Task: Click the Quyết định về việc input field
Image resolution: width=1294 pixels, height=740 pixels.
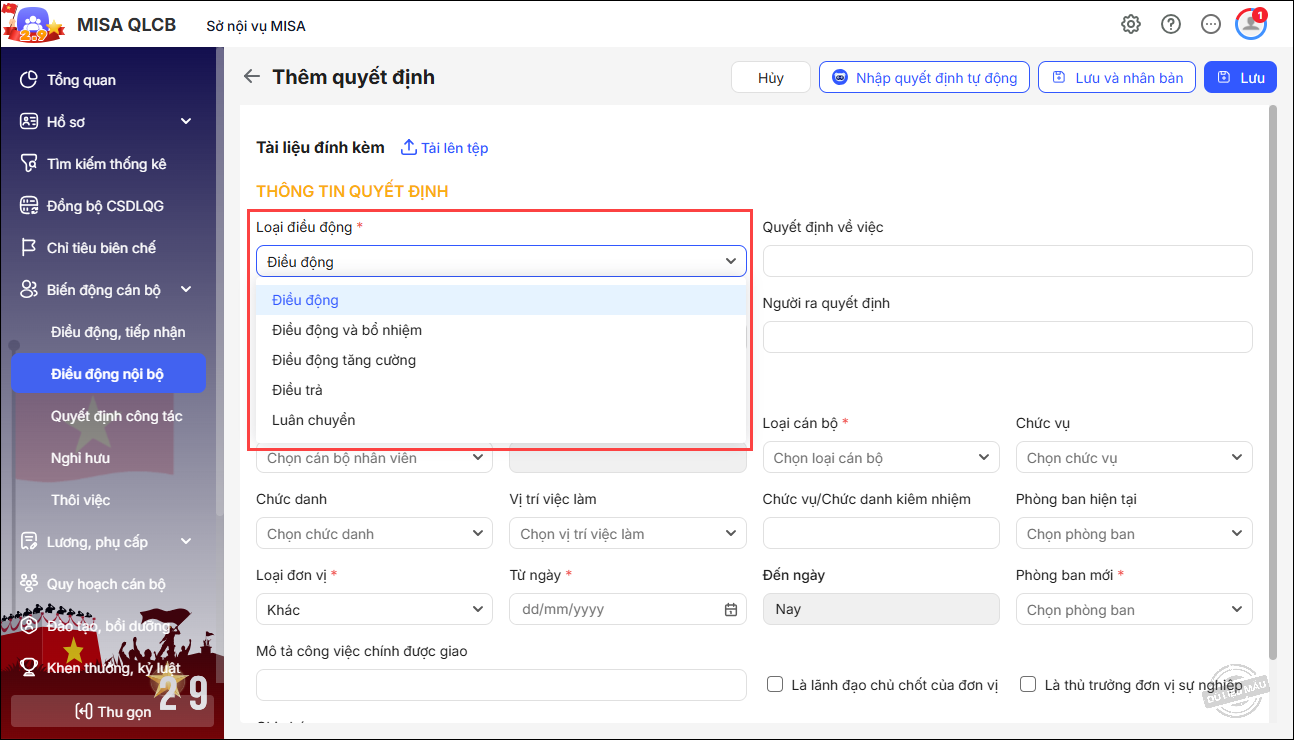Action: pyautogui.click(x=1007, y=261)
